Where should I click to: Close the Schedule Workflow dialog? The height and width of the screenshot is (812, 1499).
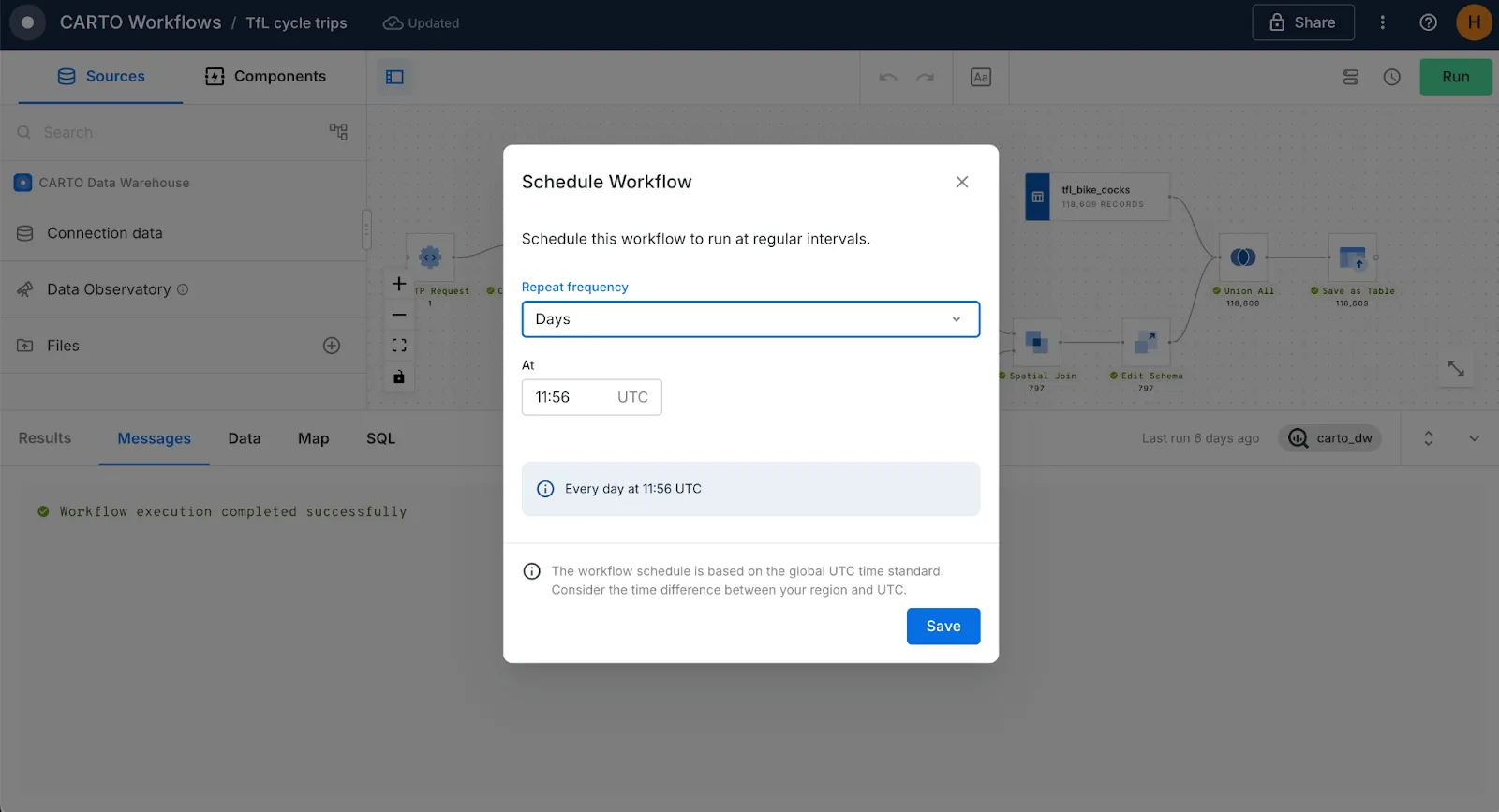point(961,182)
